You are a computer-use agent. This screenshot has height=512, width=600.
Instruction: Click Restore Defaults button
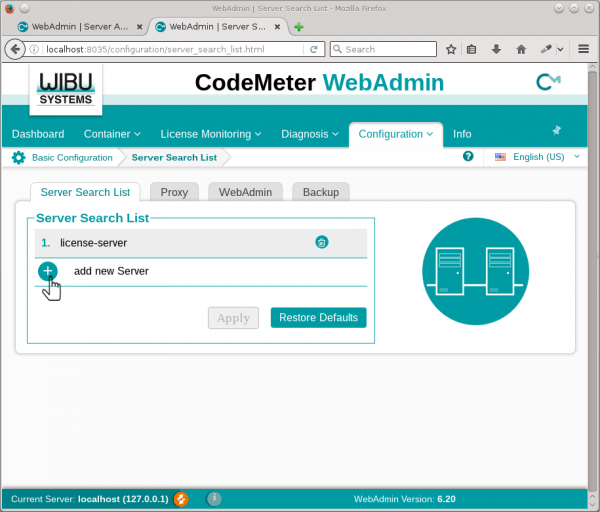(x=318, y=318)
